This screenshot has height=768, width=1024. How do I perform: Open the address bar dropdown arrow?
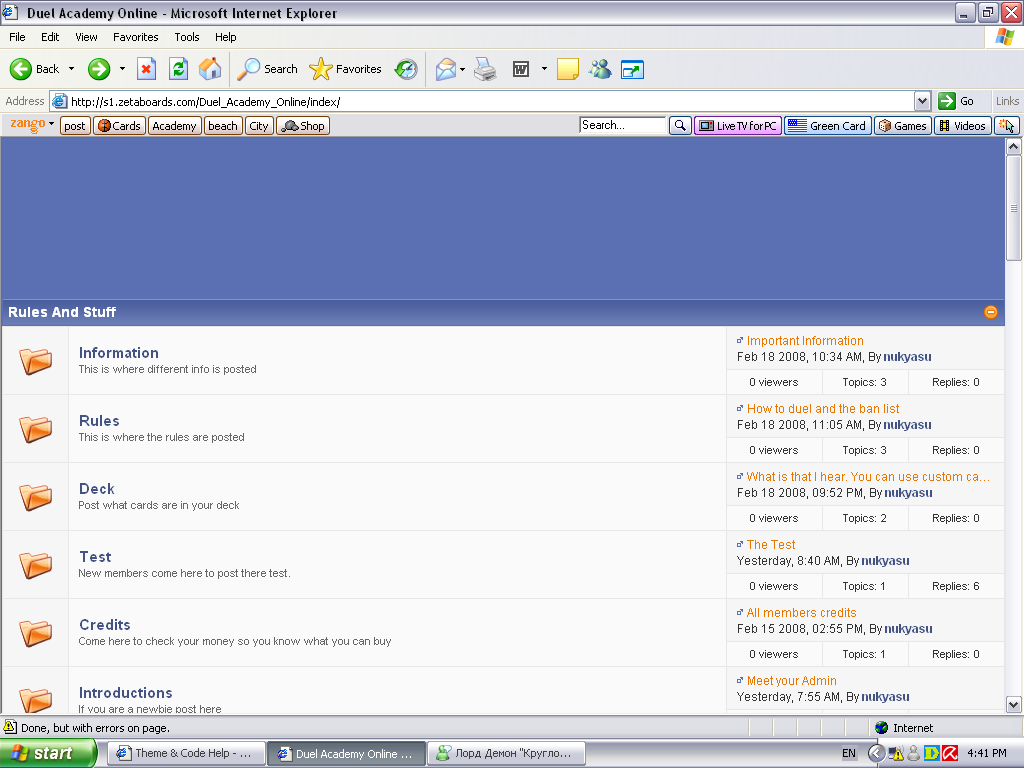[922, 101]
